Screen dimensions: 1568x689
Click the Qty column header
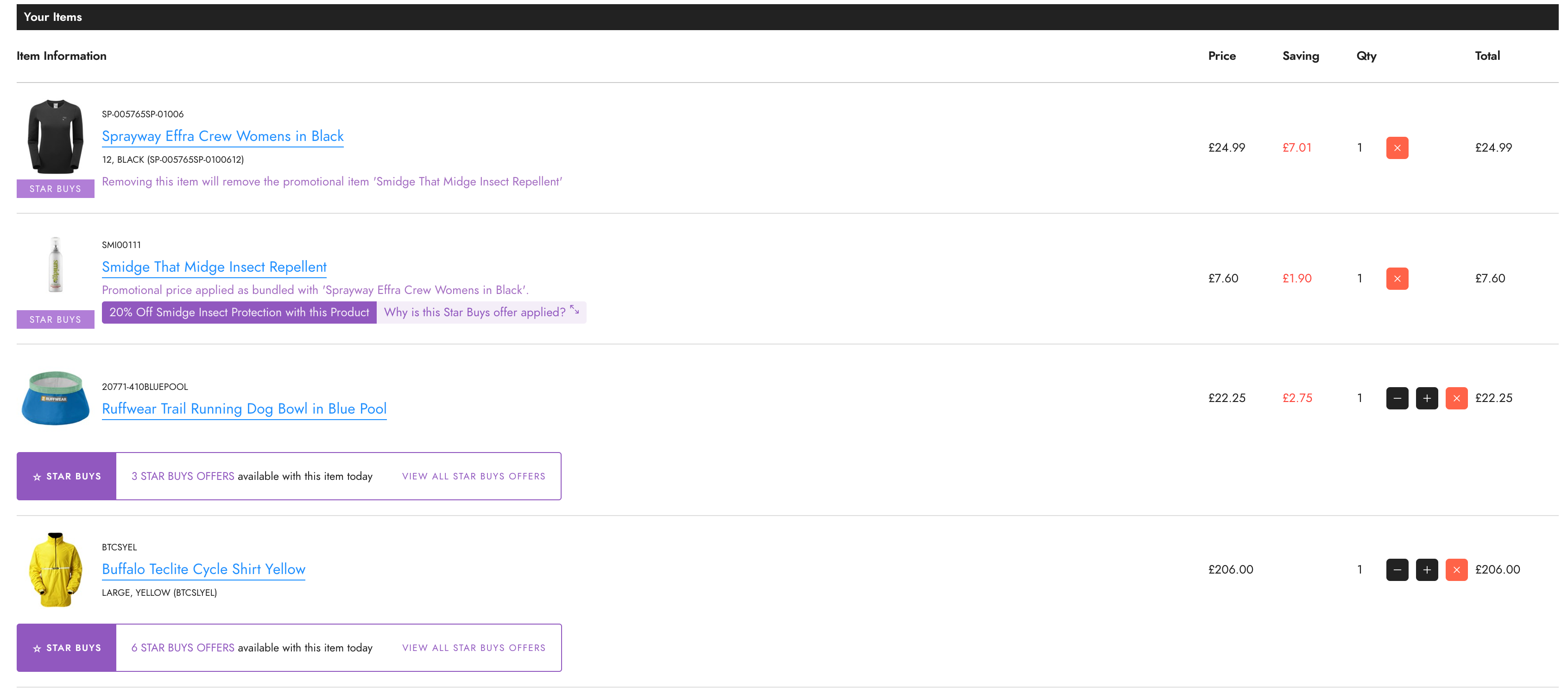point(1366,56)
